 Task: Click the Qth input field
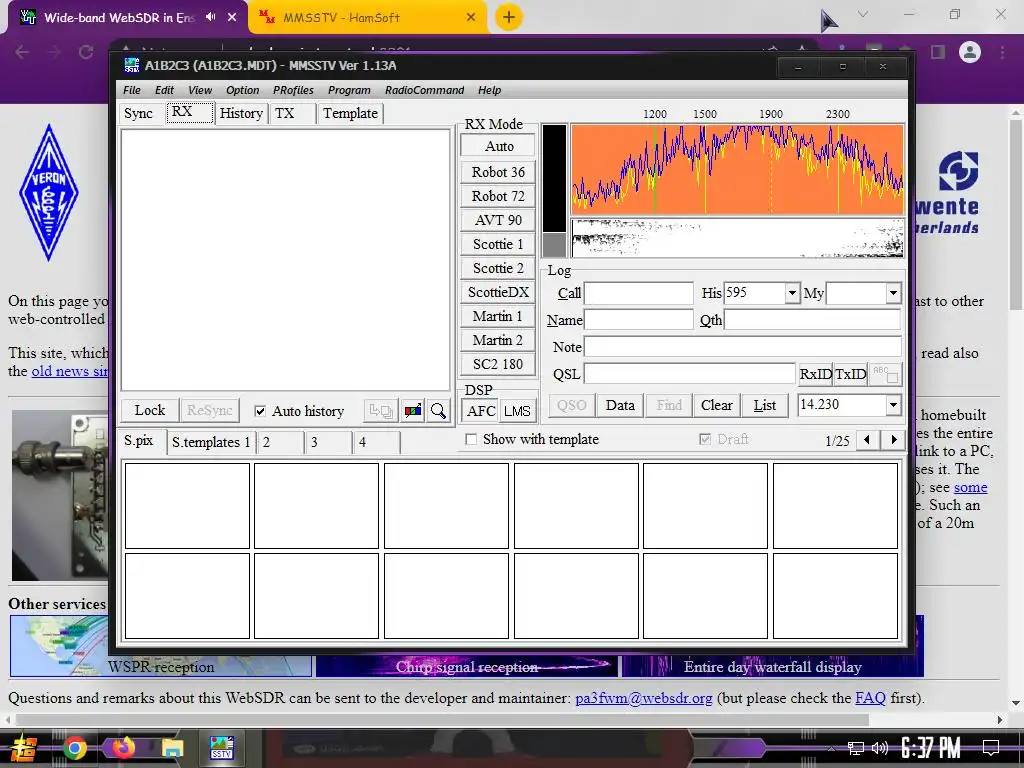(x=812, y=320)
